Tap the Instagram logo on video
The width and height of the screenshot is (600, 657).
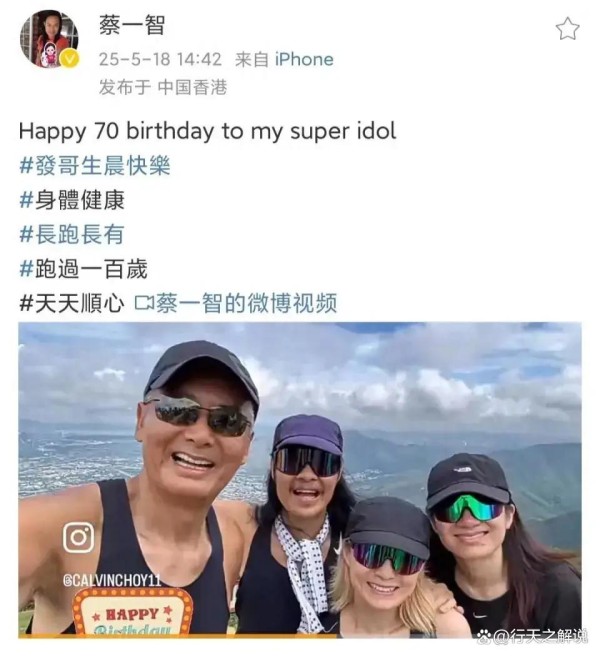[x=78, y=537]
